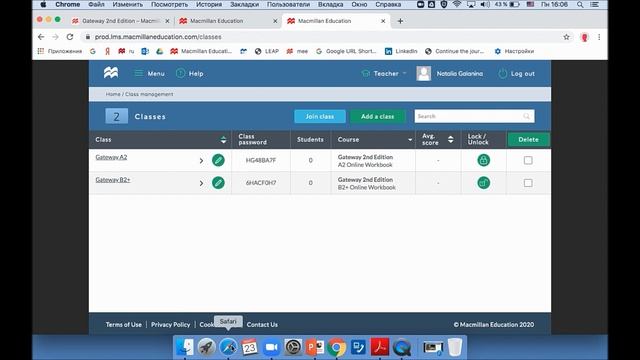Click the search magnifier icon in Search box
This screenshot has width=640, height=360.
click(527, 116)
